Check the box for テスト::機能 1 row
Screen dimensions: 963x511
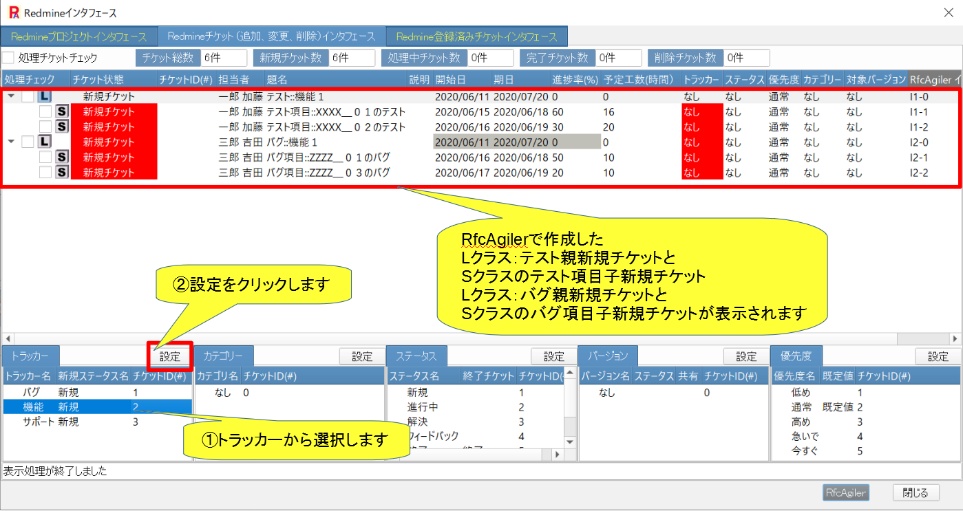(28, 96)
